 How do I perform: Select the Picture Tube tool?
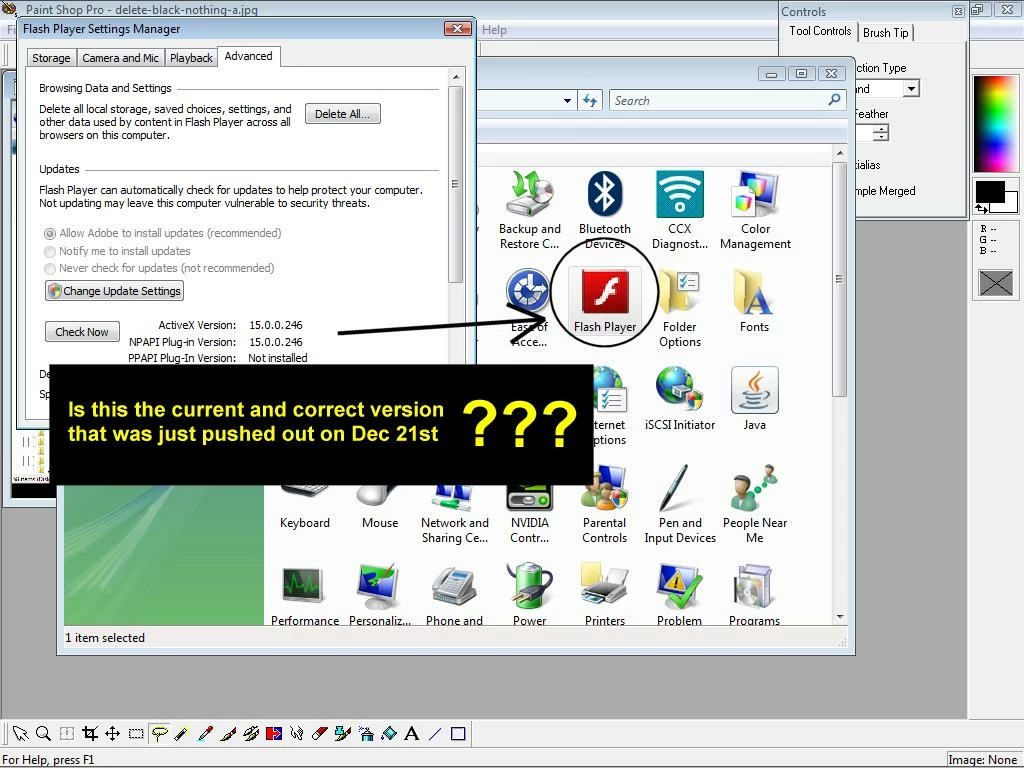tap(342, 733)
